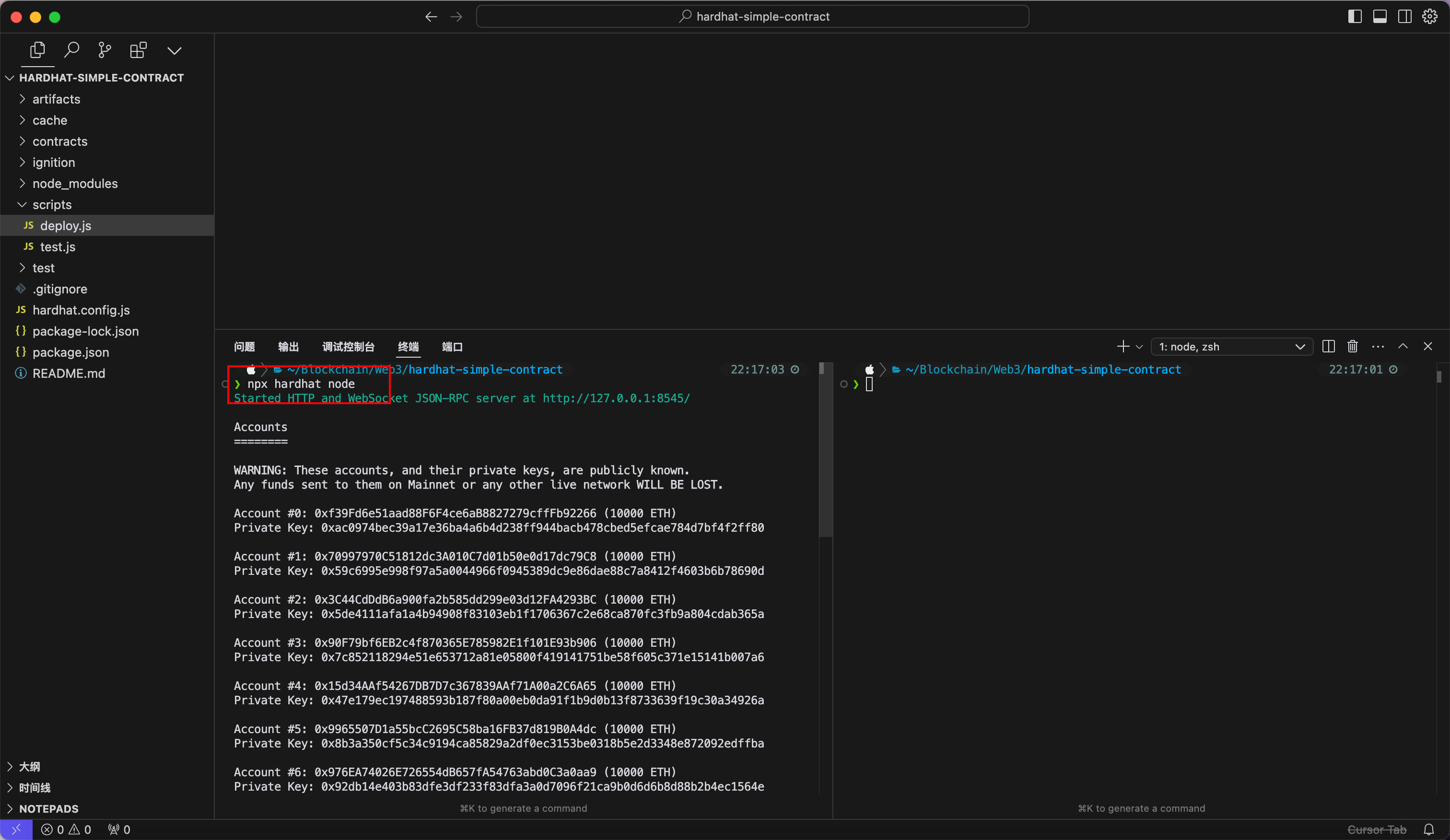The height and width of the screenshot is (840, 1450).
Task: Open errors and warnings status item
Action: click(66, 829)
